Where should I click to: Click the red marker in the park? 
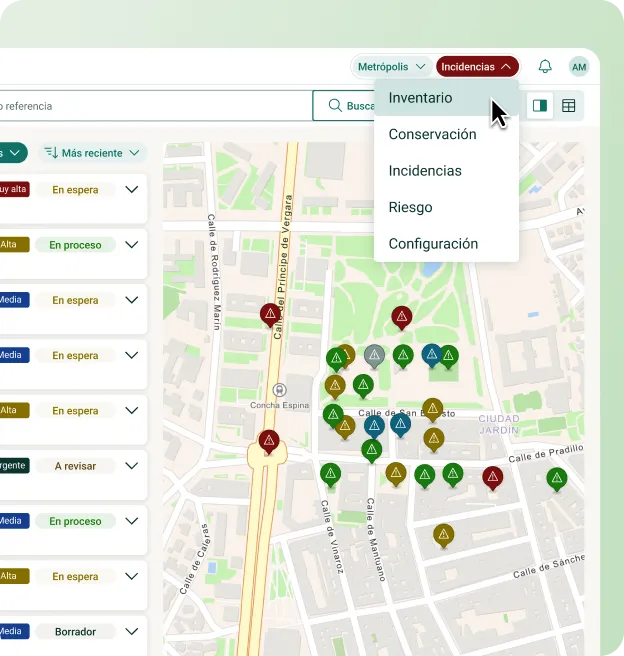coord(402,318)
